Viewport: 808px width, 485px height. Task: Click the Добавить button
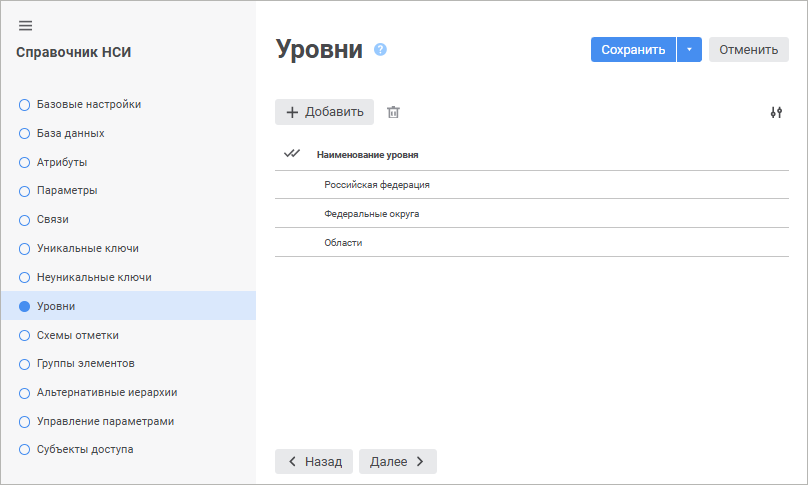(324, 112)
